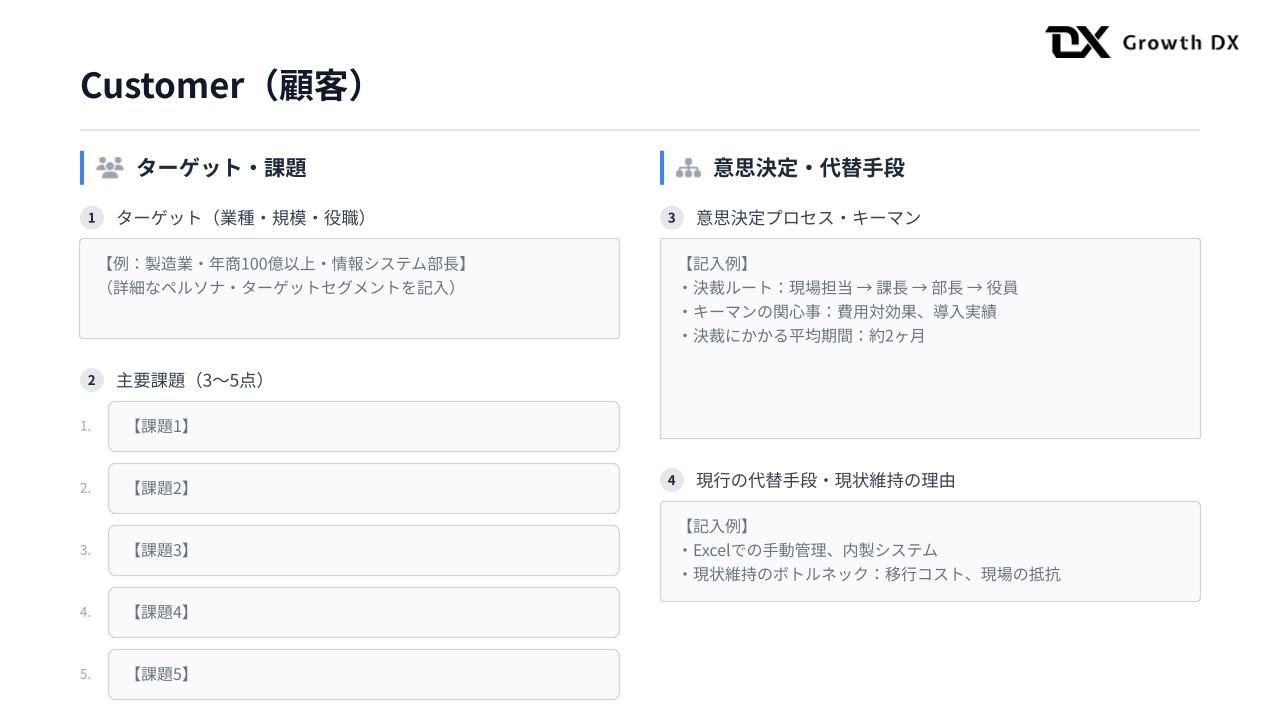
Task: Click the number 4 badge for 現行の代替手段
Action: point(672,481)
